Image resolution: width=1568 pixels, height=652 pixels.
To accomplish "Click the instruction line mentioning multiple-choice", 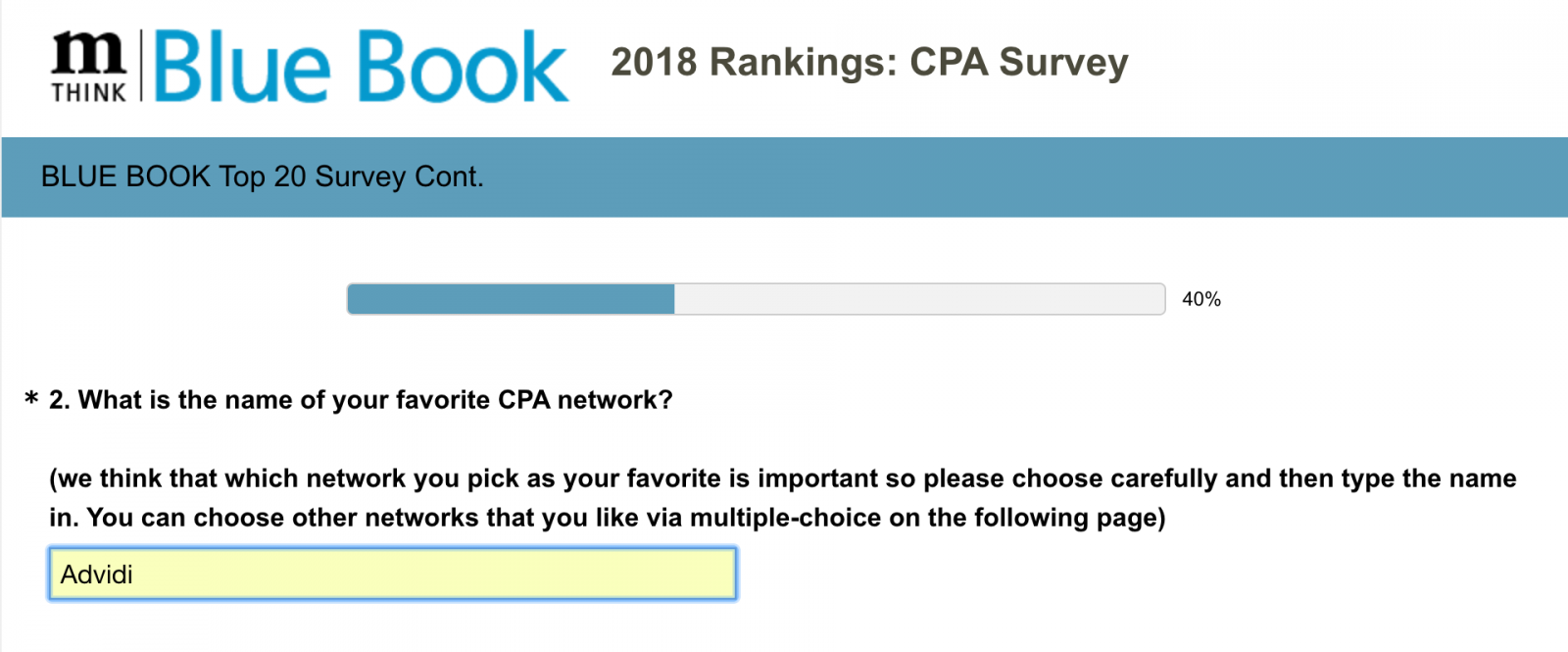I will tap(608, 518).
